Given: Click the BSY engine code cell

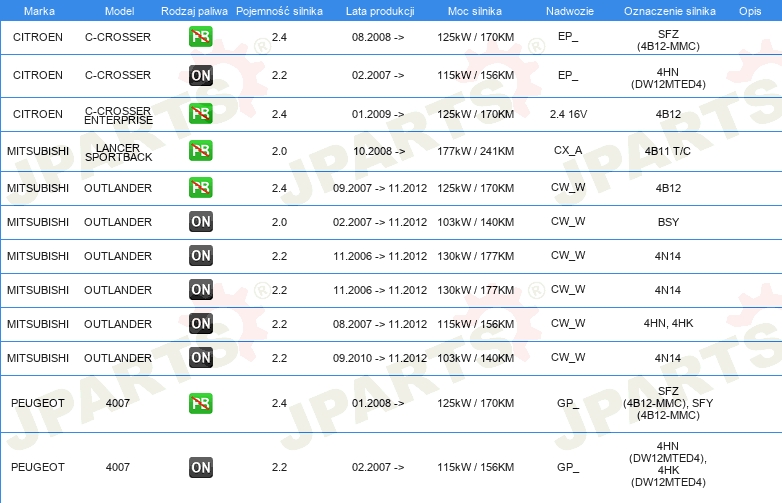Looking at the screenshot, I should pyautogui.click(x=668, y=222).
